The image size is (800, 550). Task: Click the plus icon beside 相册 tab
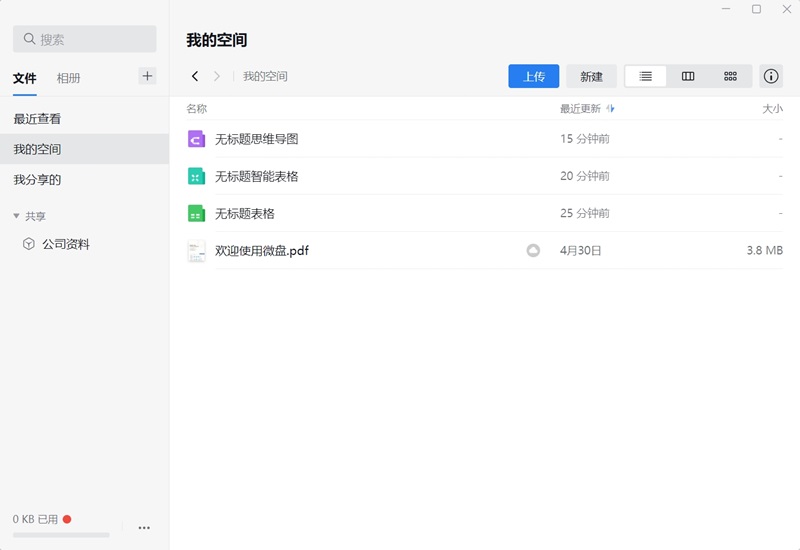click(x=147, y=76)
